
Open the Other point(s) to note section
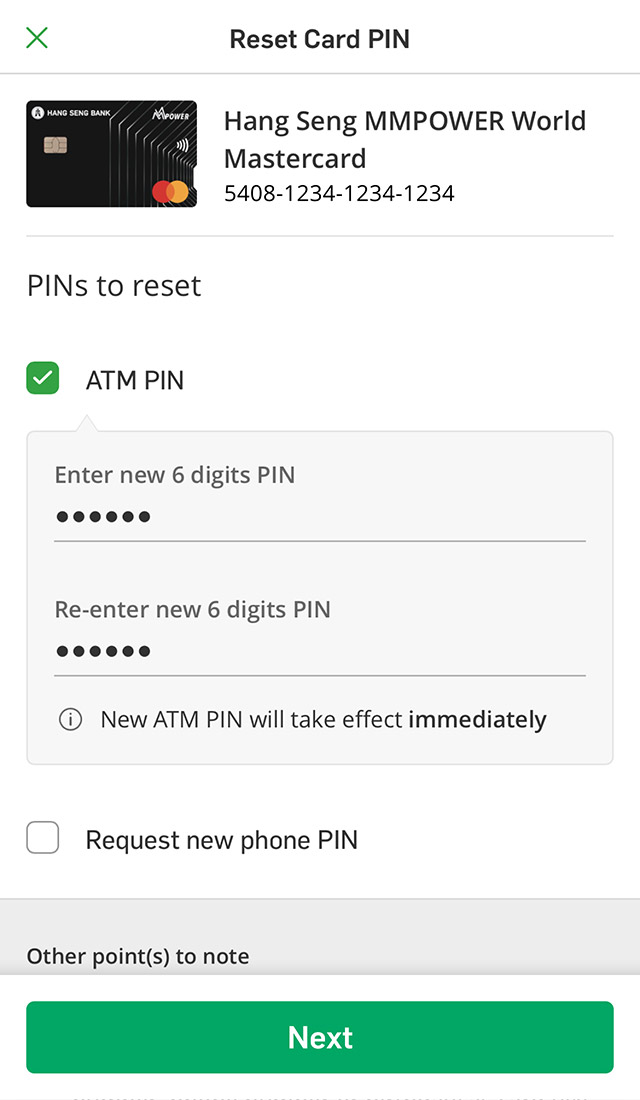(138, 956)
